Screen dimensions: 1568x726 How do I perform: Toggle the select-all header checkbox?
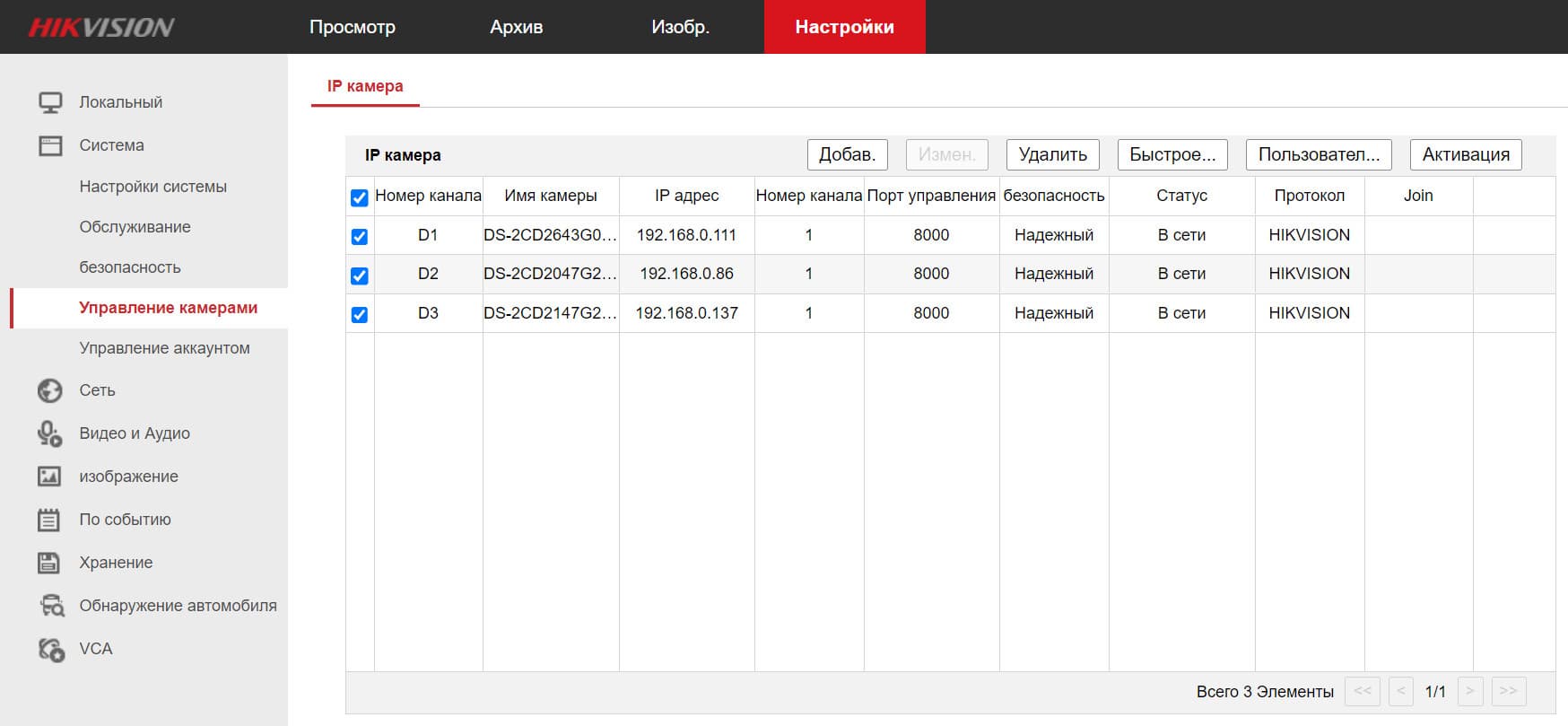coord(360,197)
